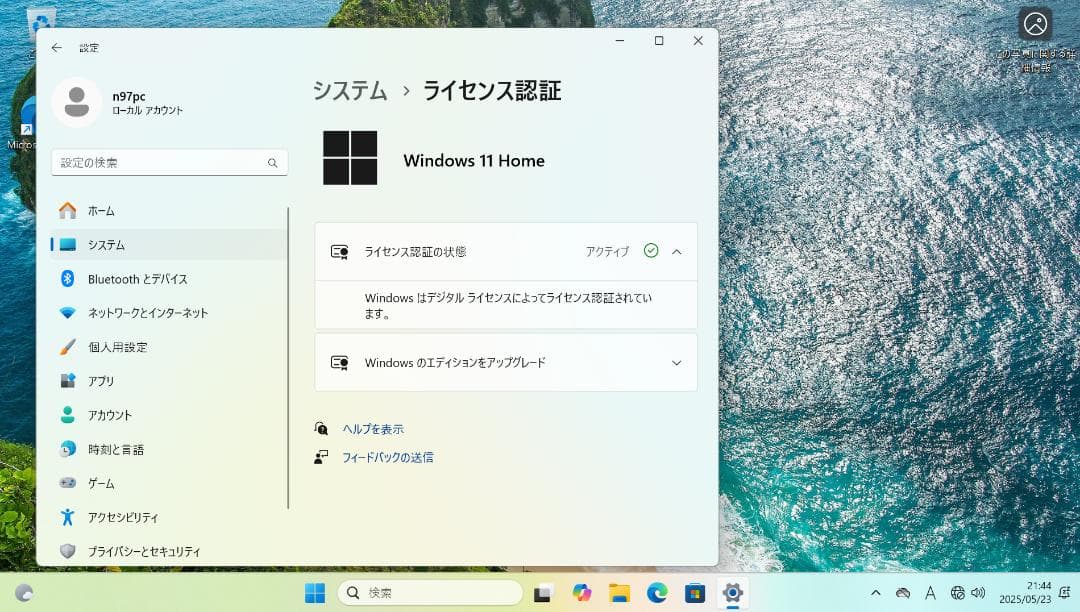
Task: Show hidden icons tray chevron
Action: click(875, 593)
